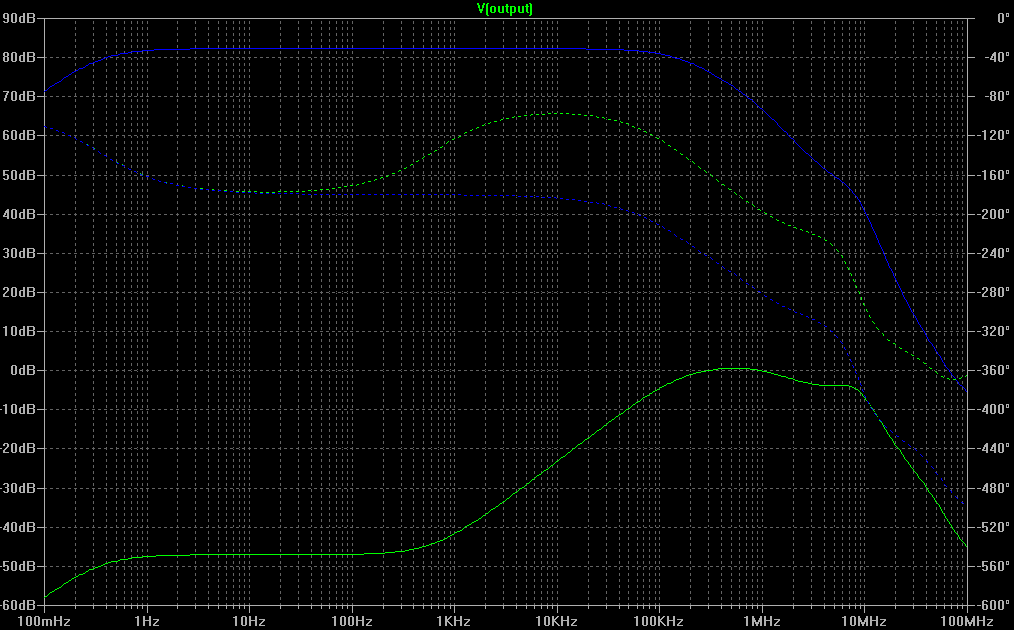The width and height of the screenshot is (1014, 630).
Task: Click the 100Hz frequency axis label
Action: (352, 621)
